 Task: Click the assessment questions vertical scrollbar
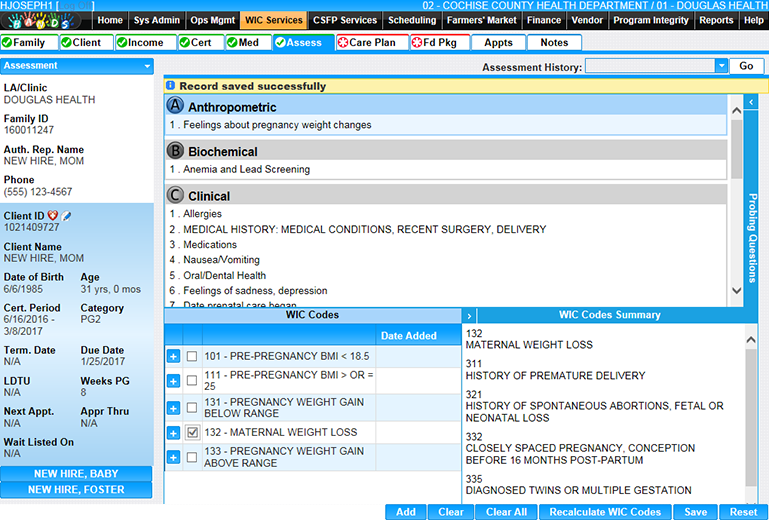737,200
